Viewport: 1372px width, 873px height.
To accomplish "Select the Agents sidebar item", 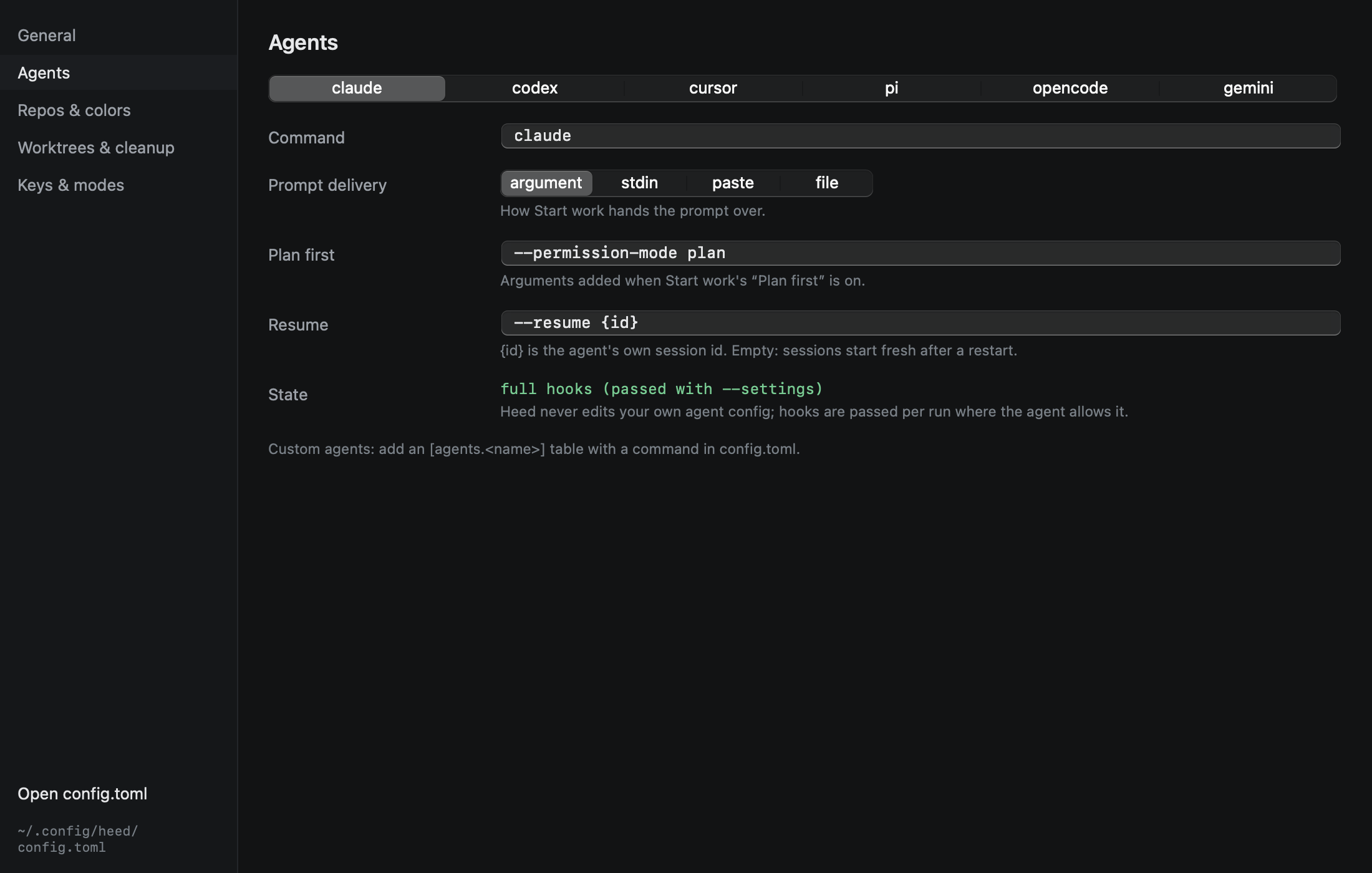I will tap(118, 73).
